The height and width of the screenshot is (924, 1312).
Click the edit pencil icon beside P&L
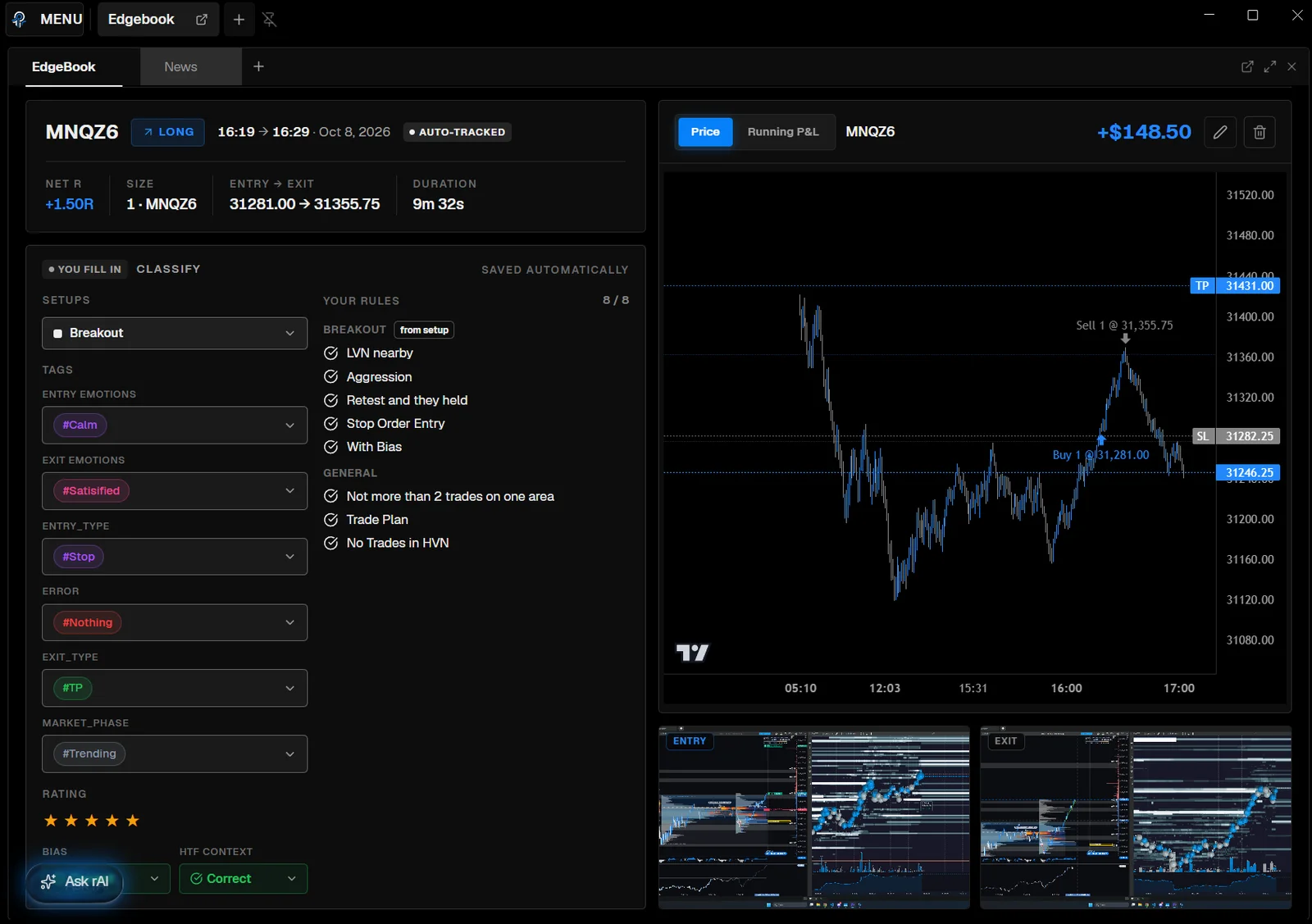(1220, 132)
